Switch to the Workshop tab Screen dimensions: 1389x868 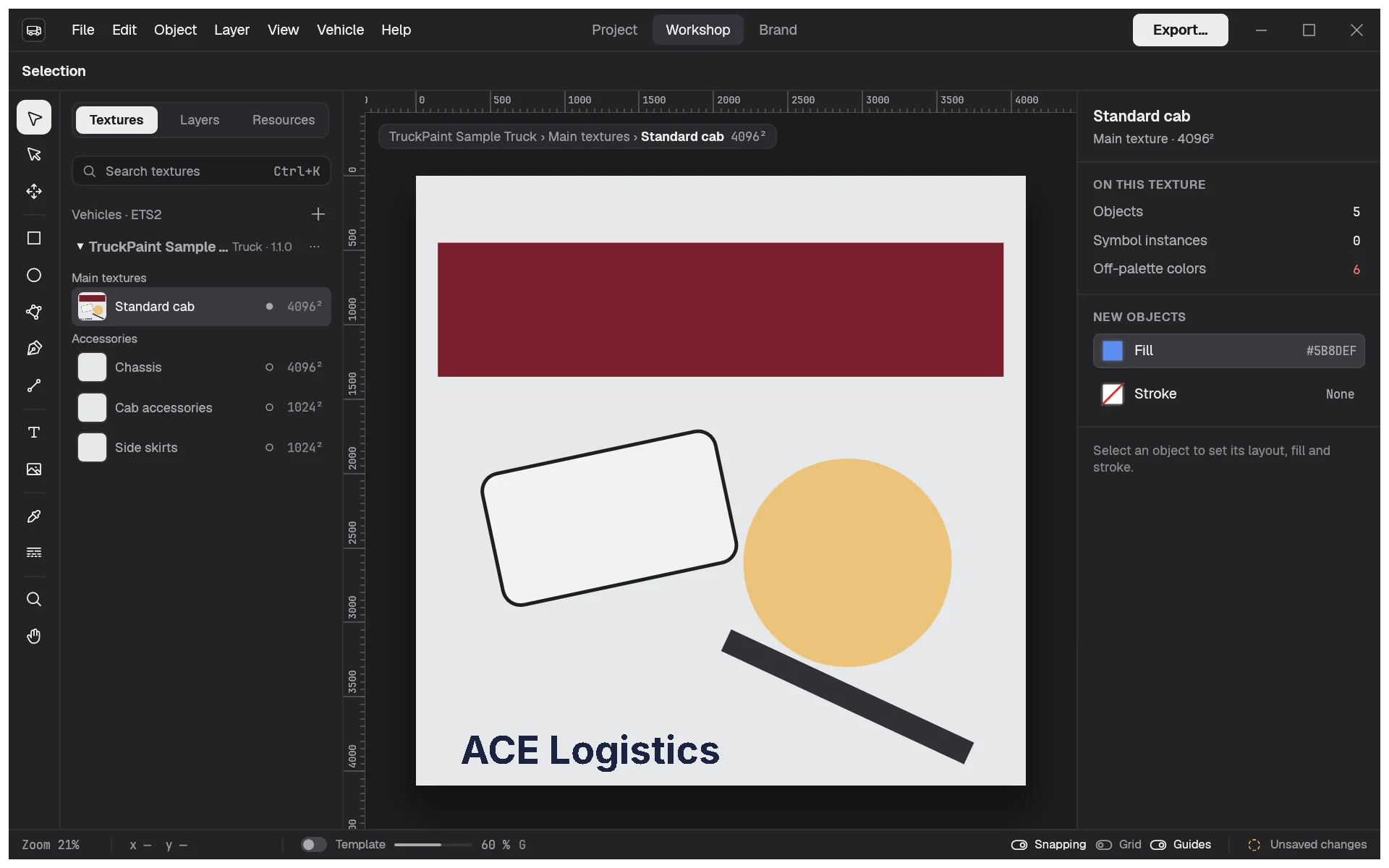[697, 30]
